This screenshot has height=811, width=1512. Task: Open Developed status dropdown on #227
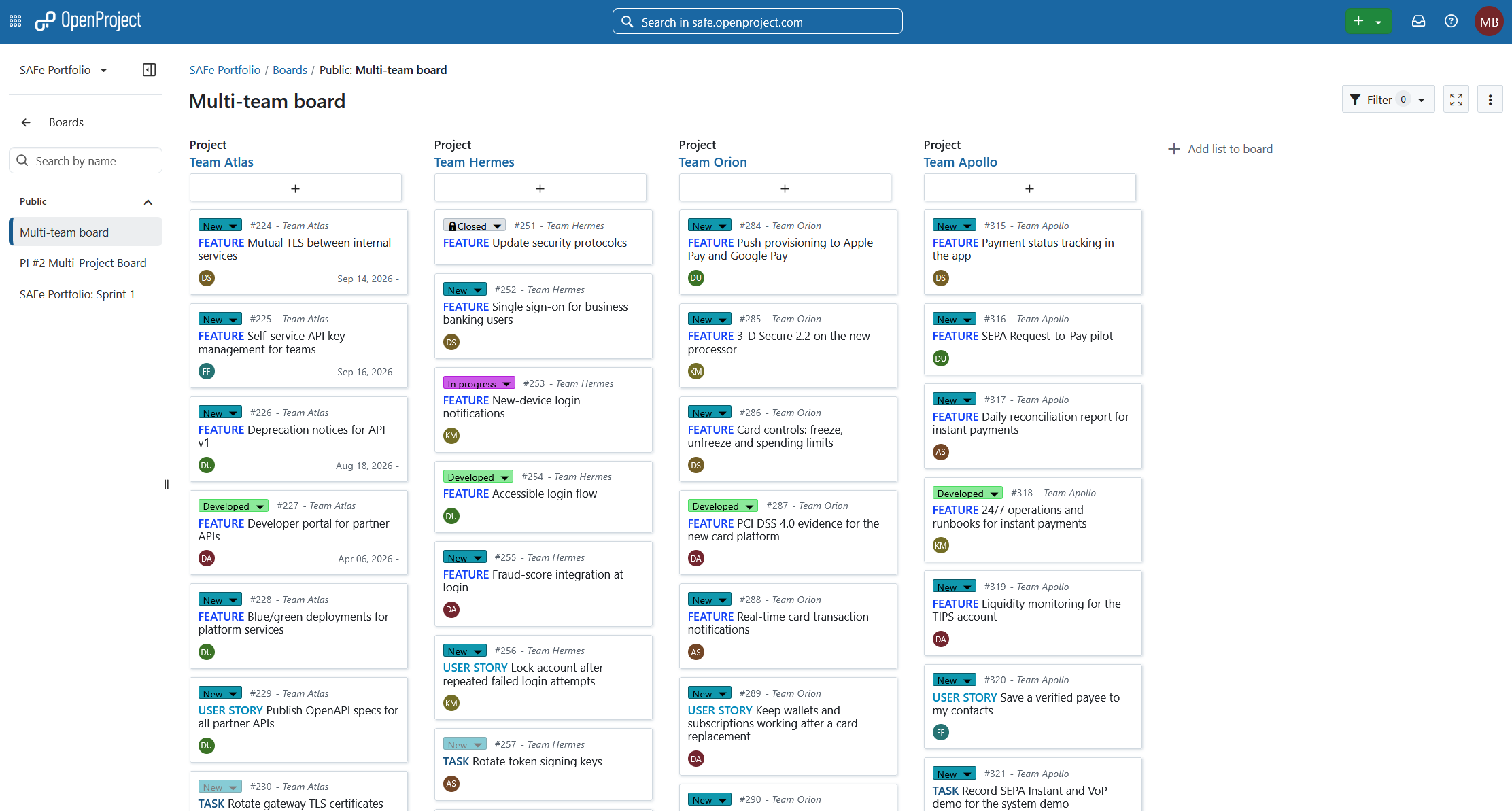(x=233, y=506)
